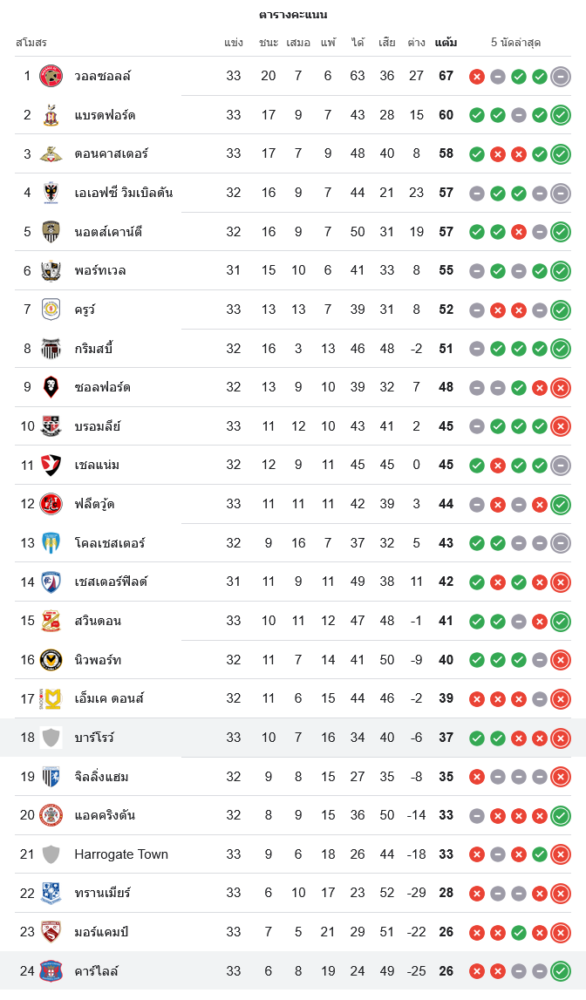
Task: Select the บาร์โรว์ highlighted table row
Action: 293,737
